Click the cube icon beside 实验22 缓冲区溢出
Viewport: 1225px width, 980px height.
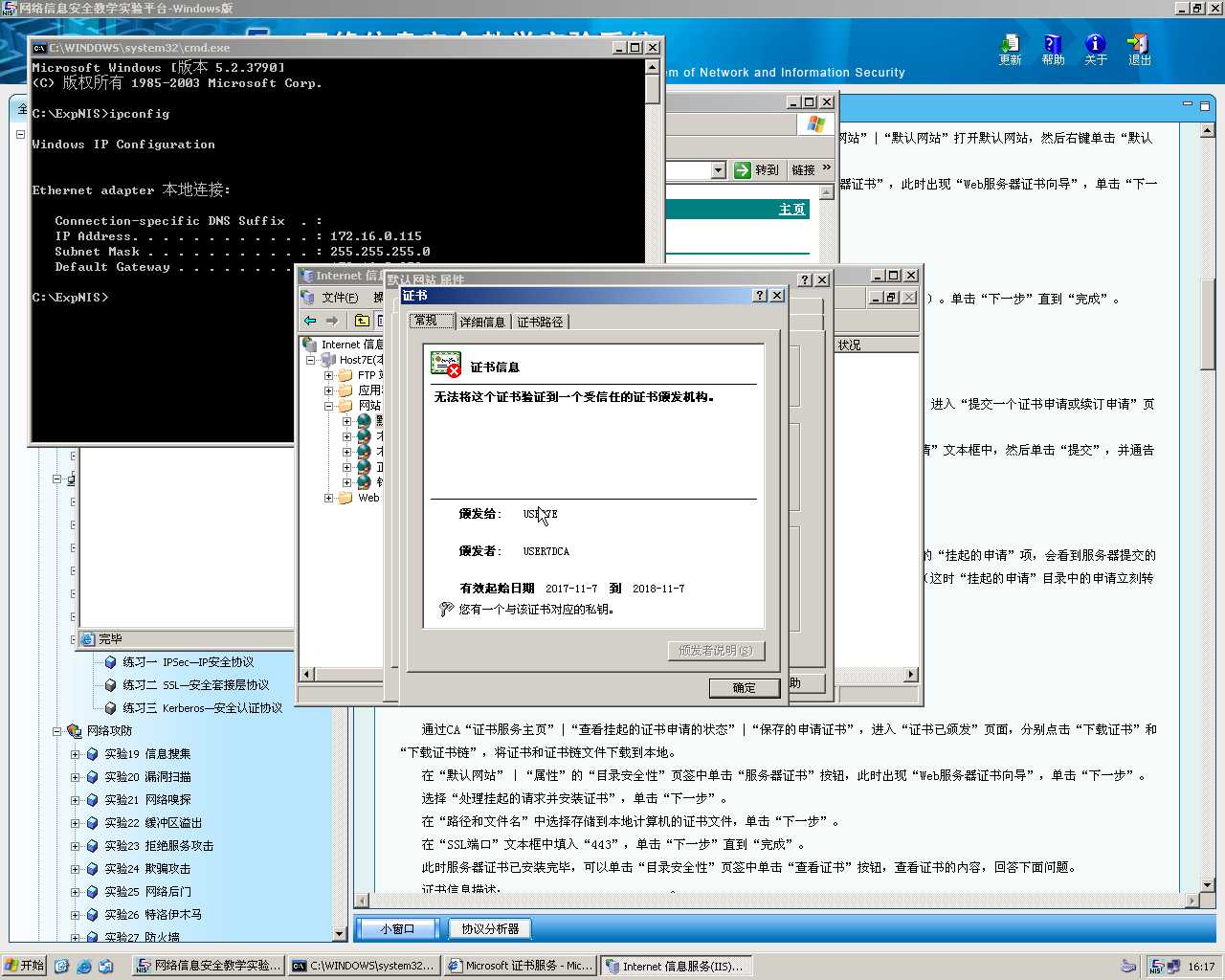[93, 823]
